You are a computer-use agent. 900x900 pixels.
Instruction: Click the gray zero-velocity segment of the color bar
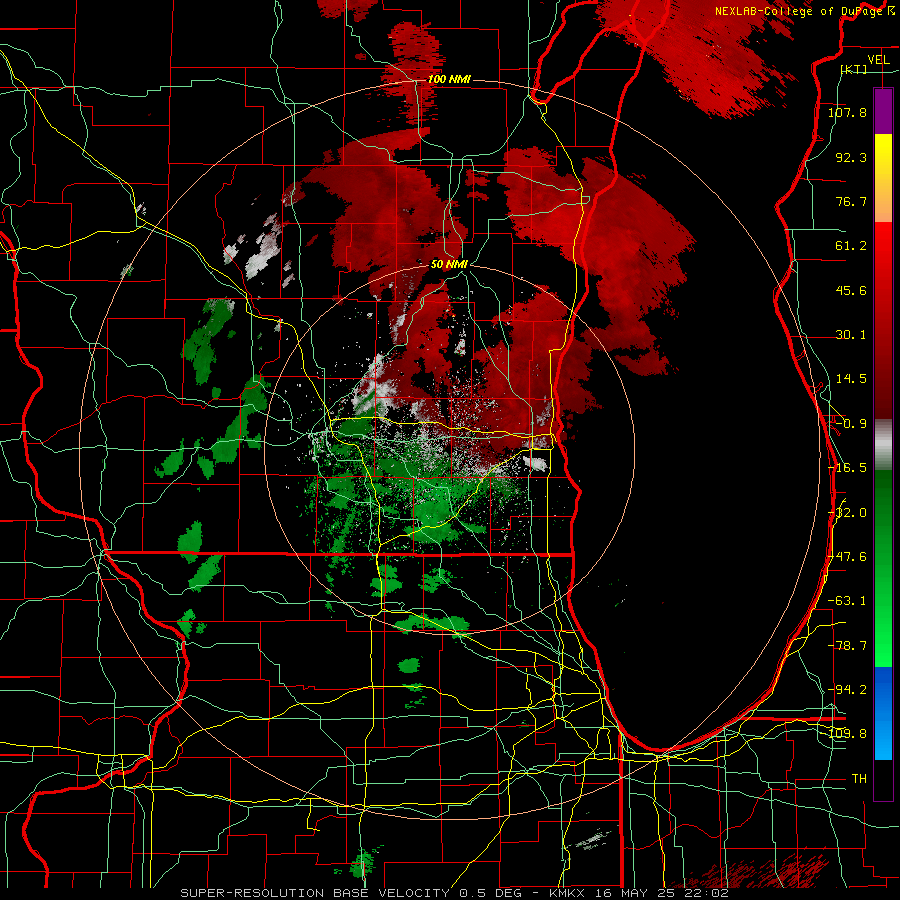pyautogui.click(x=883, y=445)
